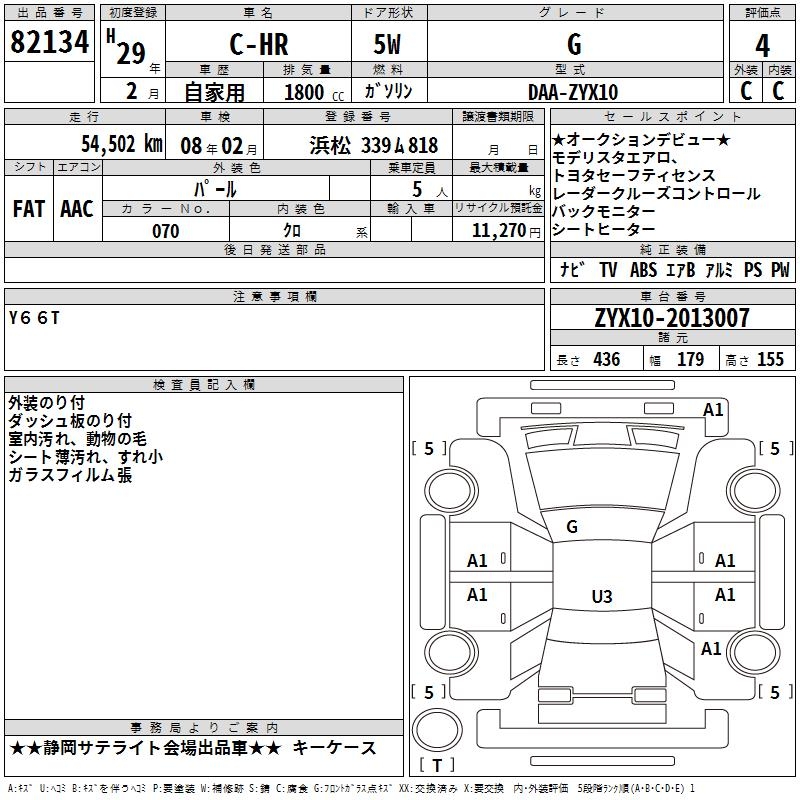Select the interior color クロ
Screen dimensions: 800x800
(x=292, y=231)
